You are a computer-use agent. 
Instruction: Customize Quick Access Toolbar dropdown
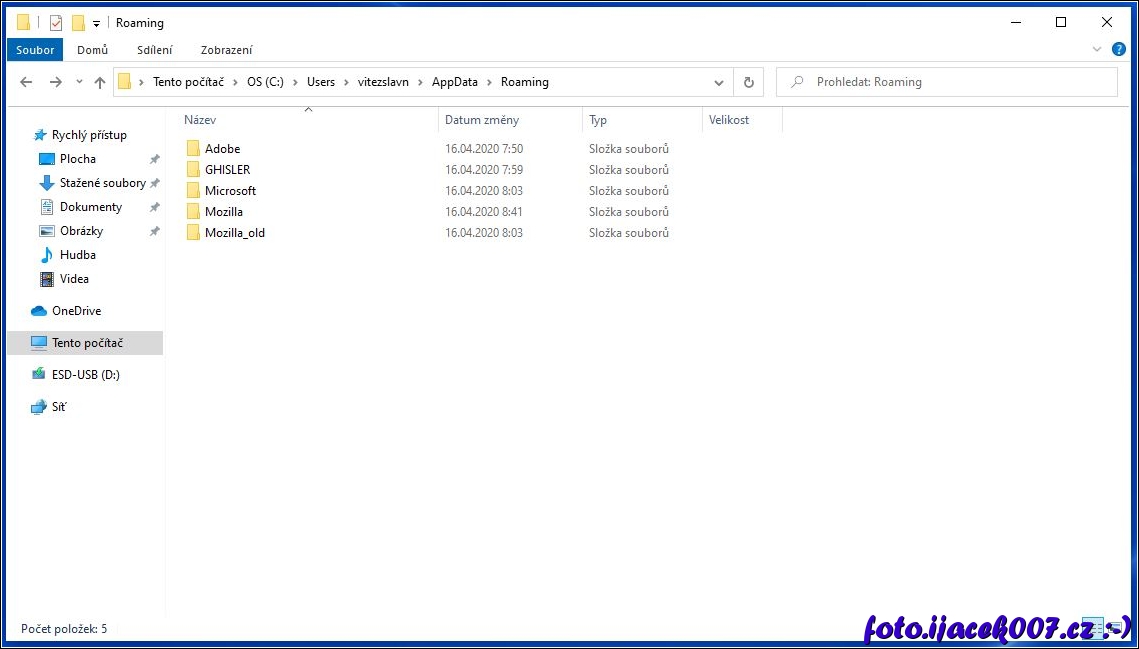[x=96, y=23]
